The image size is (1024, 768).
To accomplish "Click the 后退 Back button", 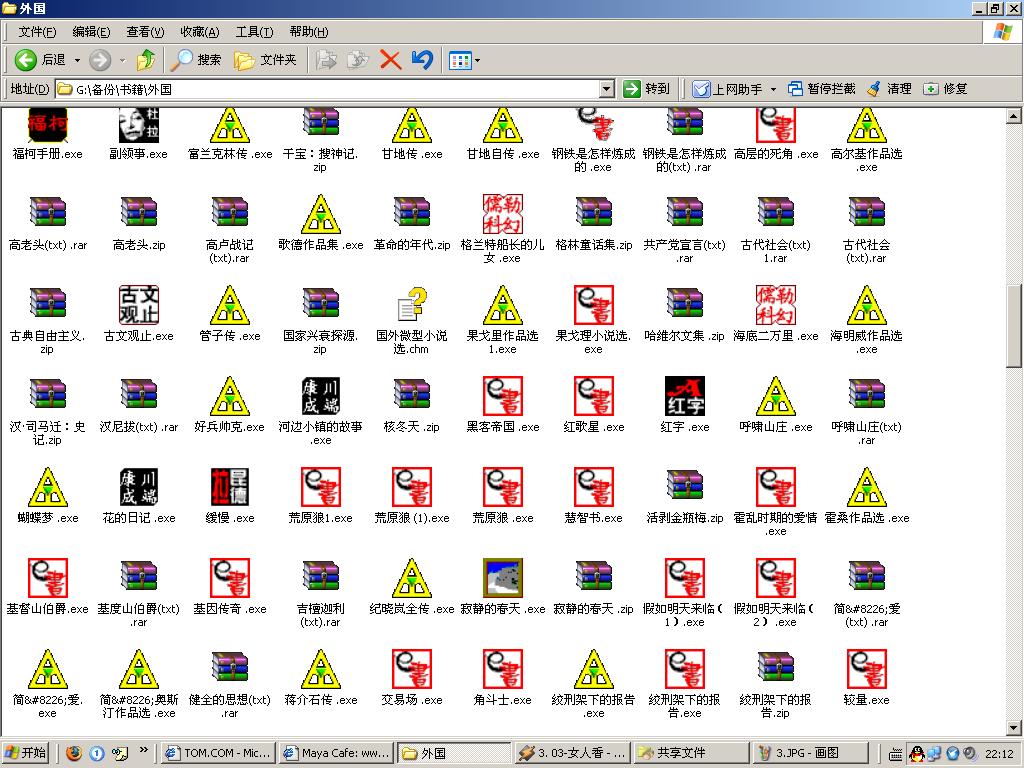I will point(40,60).
